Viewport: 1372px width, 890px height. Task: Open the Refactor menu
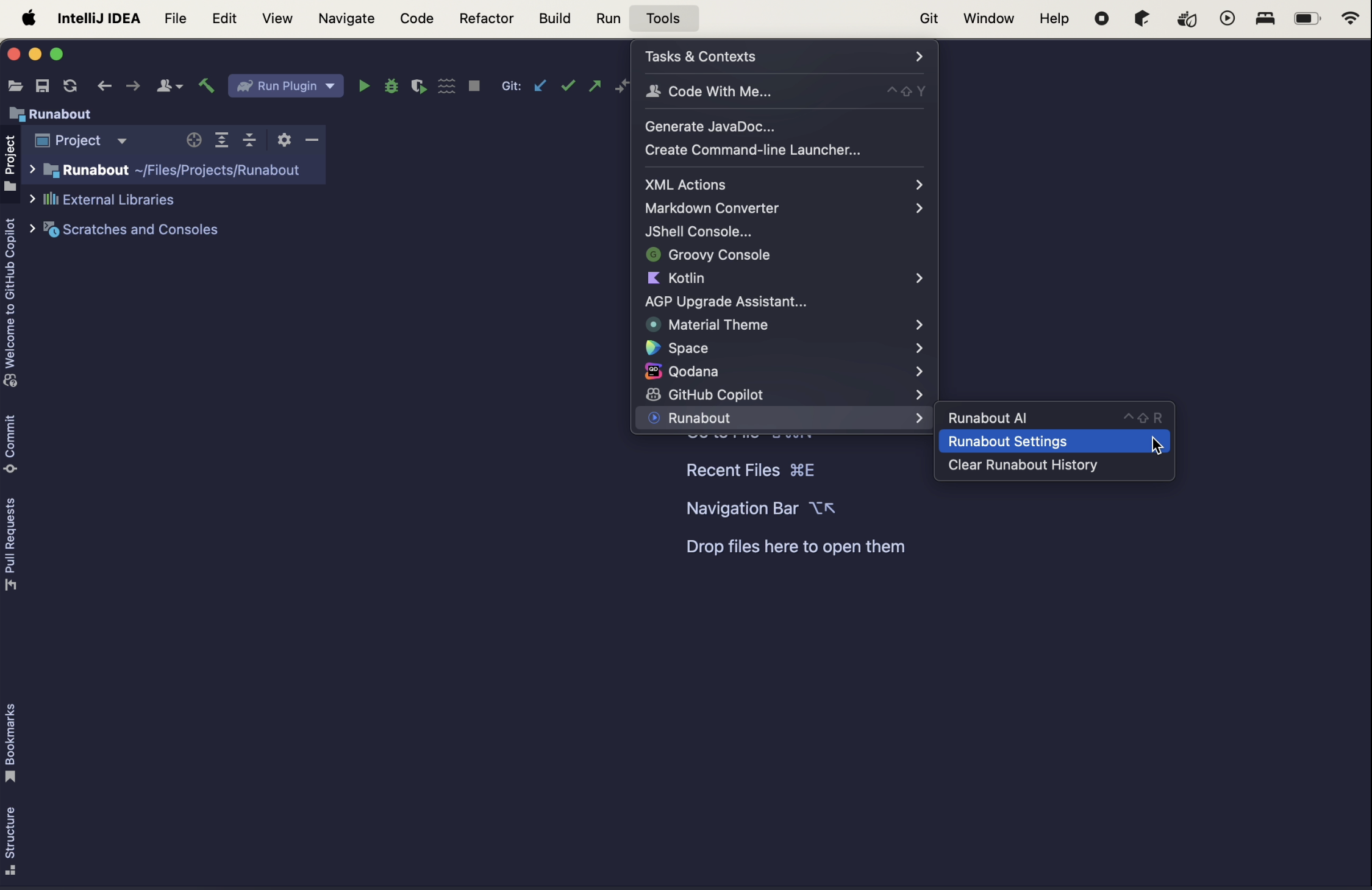[x=486, y=18]
